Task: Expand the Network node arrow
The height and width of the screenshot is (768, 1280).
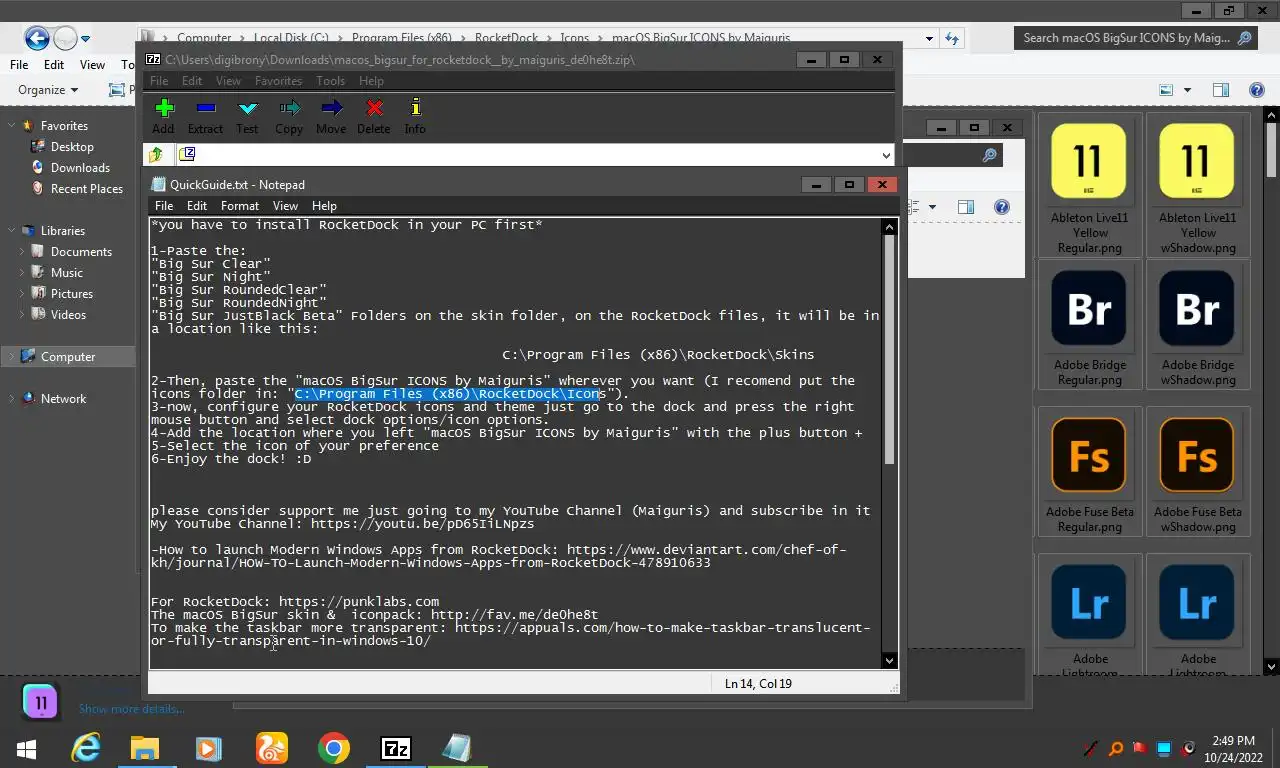Action: 11,398
